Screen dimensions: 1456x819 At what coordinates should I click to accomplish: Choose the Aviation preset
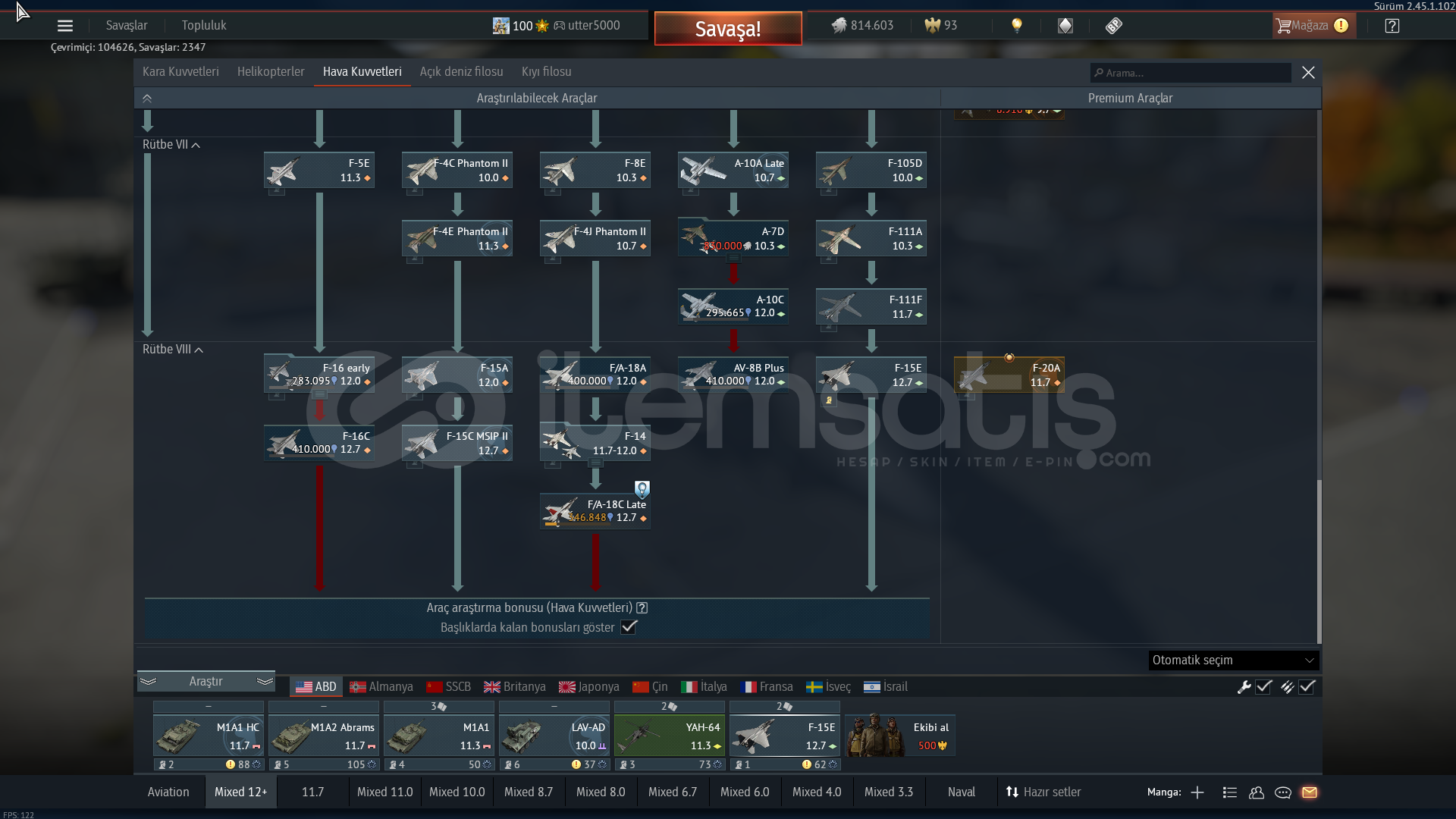point(168,792)
